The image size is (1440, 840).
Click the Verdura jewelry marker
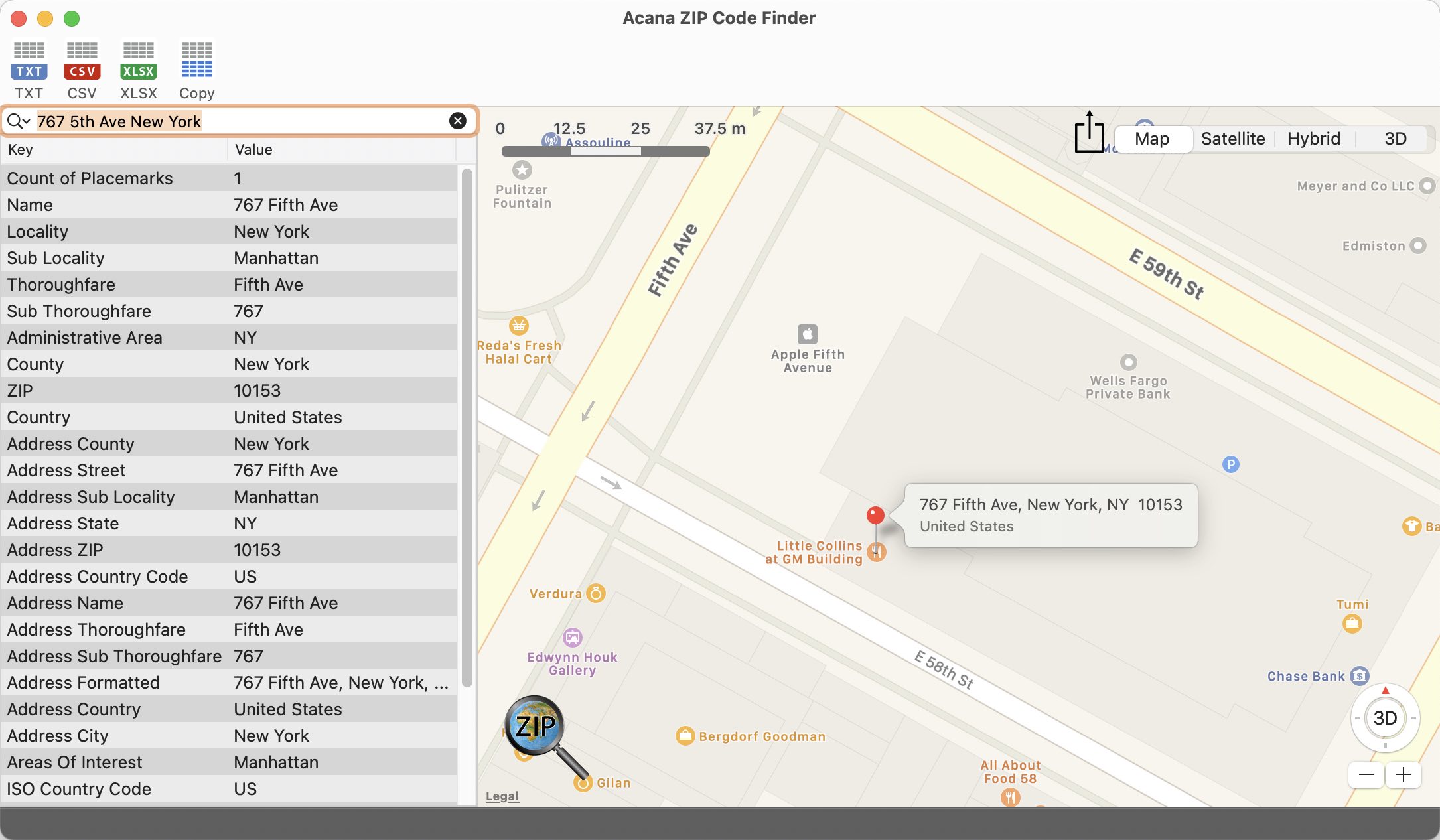(597, 593)
